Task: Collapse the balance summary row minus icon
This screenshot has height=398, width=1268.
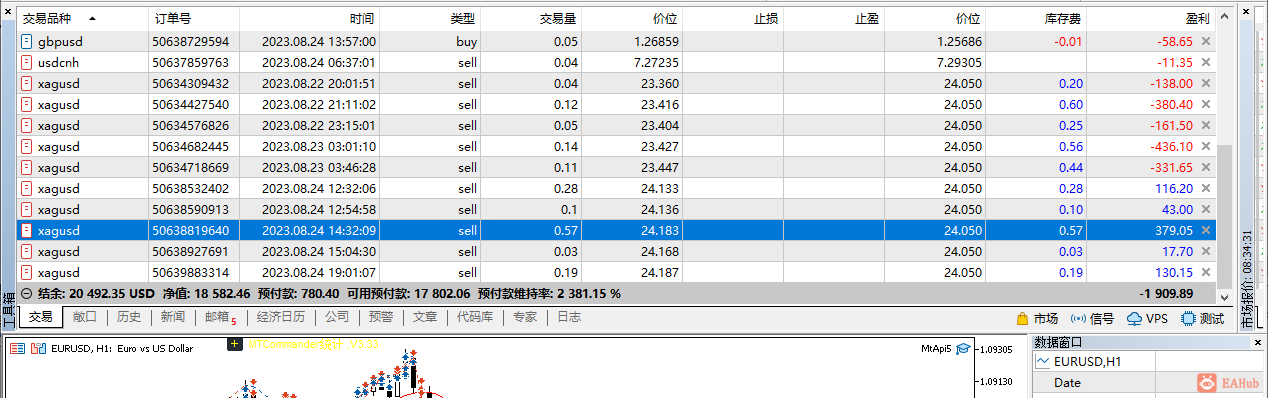Action: click(26, 294)
